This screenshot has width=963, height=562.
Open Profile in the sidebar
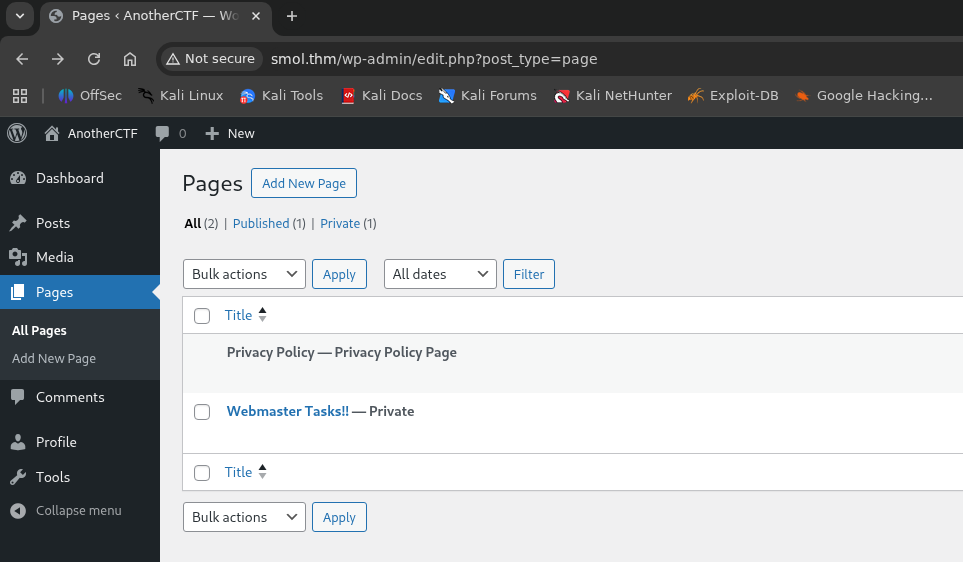pos(80,442)
